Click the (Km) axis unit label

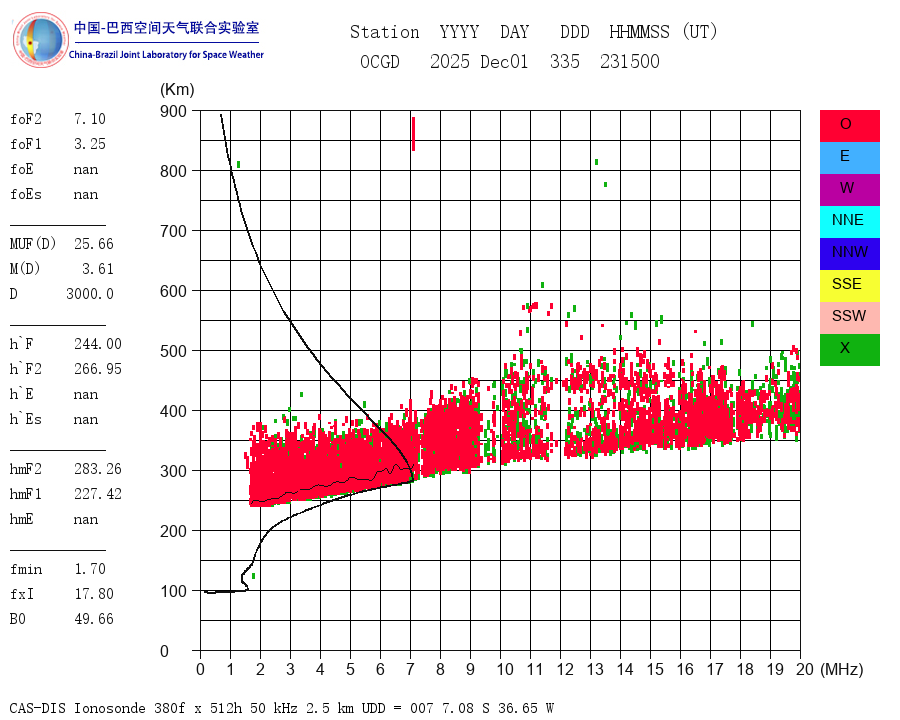[177, 90]
